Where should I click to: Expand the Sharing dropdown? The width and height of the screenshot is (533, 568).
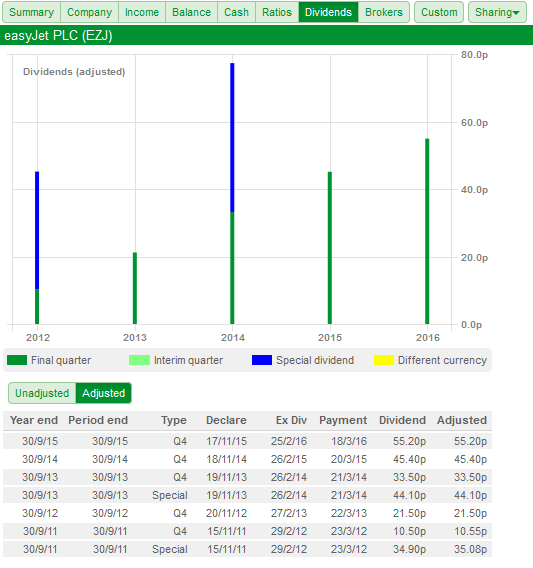coord(497,12)
